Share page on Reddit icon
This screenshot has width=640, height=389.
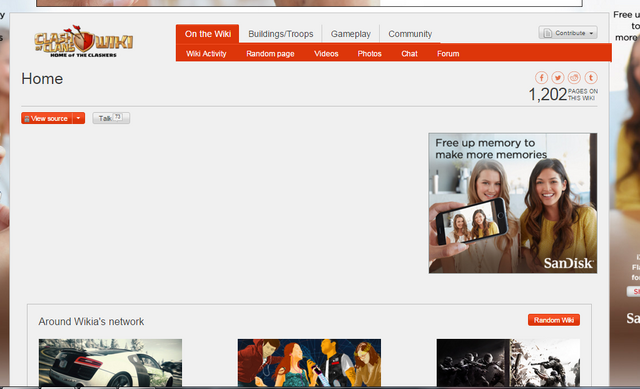(574, 78)
